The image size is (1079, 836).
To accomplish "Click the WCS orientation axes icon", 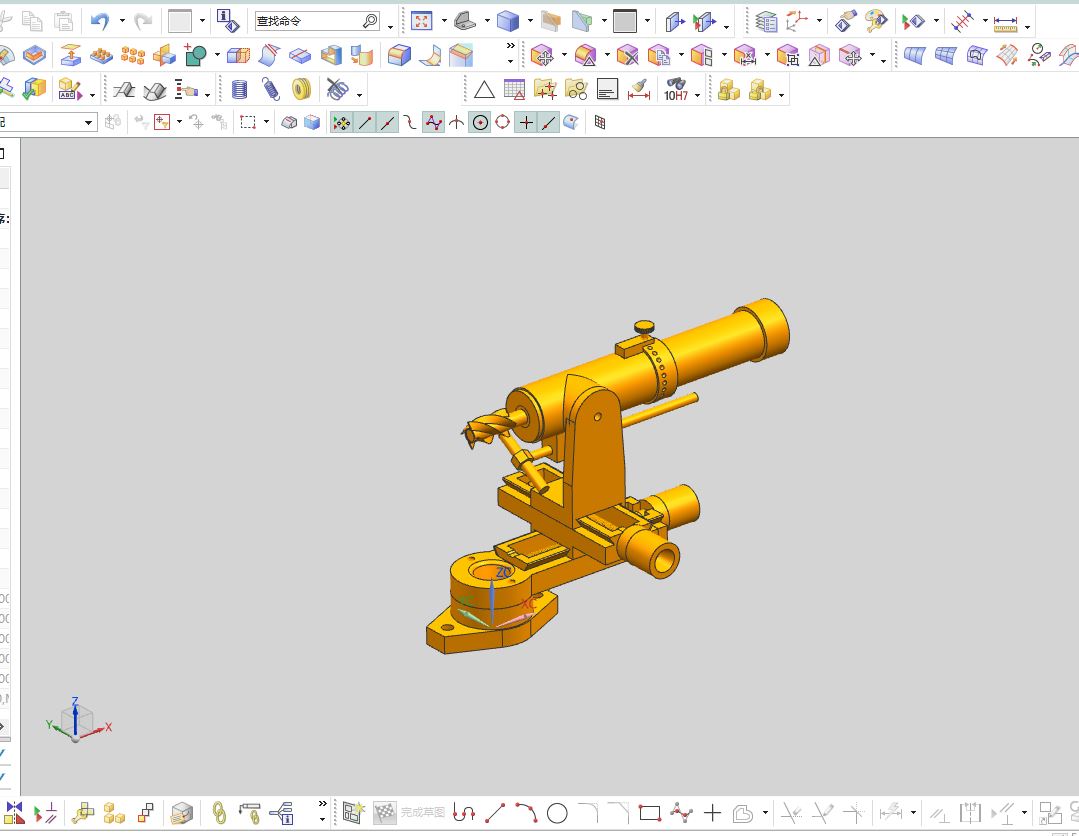I will (796, 21).
